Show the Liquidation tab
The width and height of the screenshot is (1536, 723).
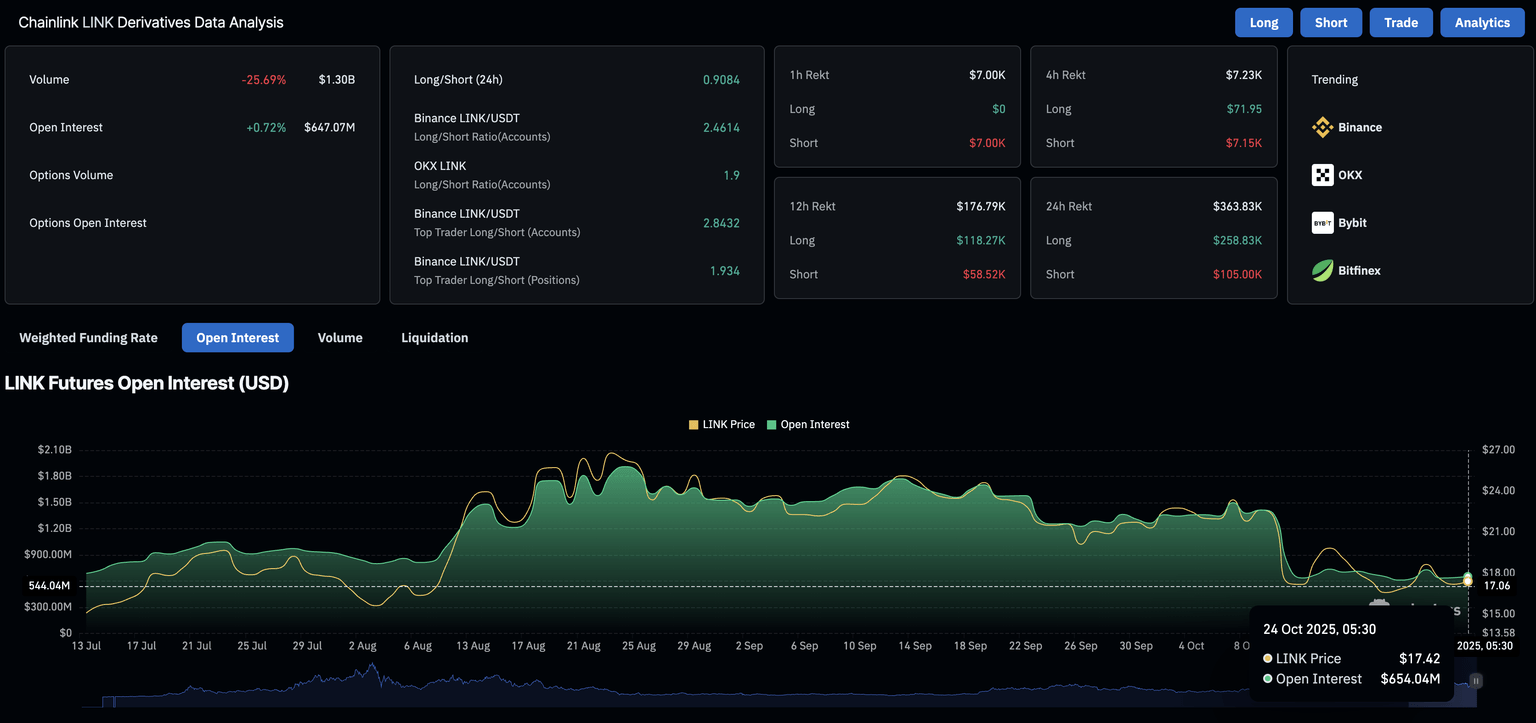434,338
